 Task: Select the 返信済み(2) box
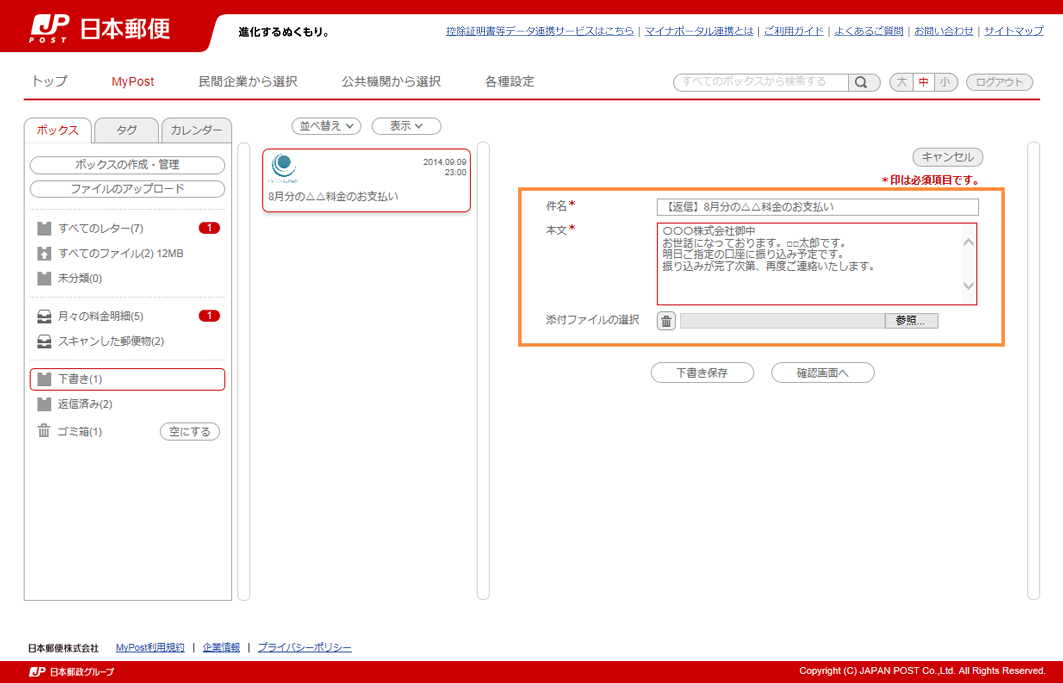click(x=127, y=404)
